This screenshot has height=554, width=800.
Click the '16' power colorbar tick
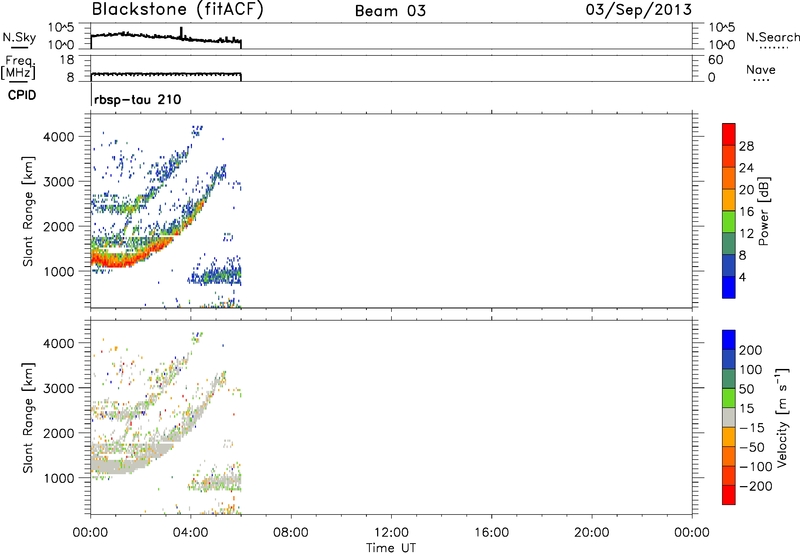click(746, 212)
